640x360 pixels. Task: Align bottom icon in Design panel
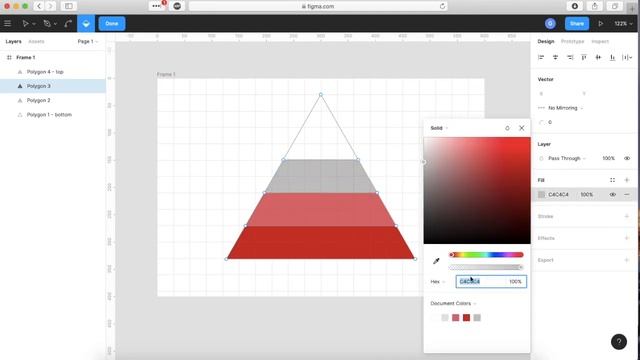point(613,58)
